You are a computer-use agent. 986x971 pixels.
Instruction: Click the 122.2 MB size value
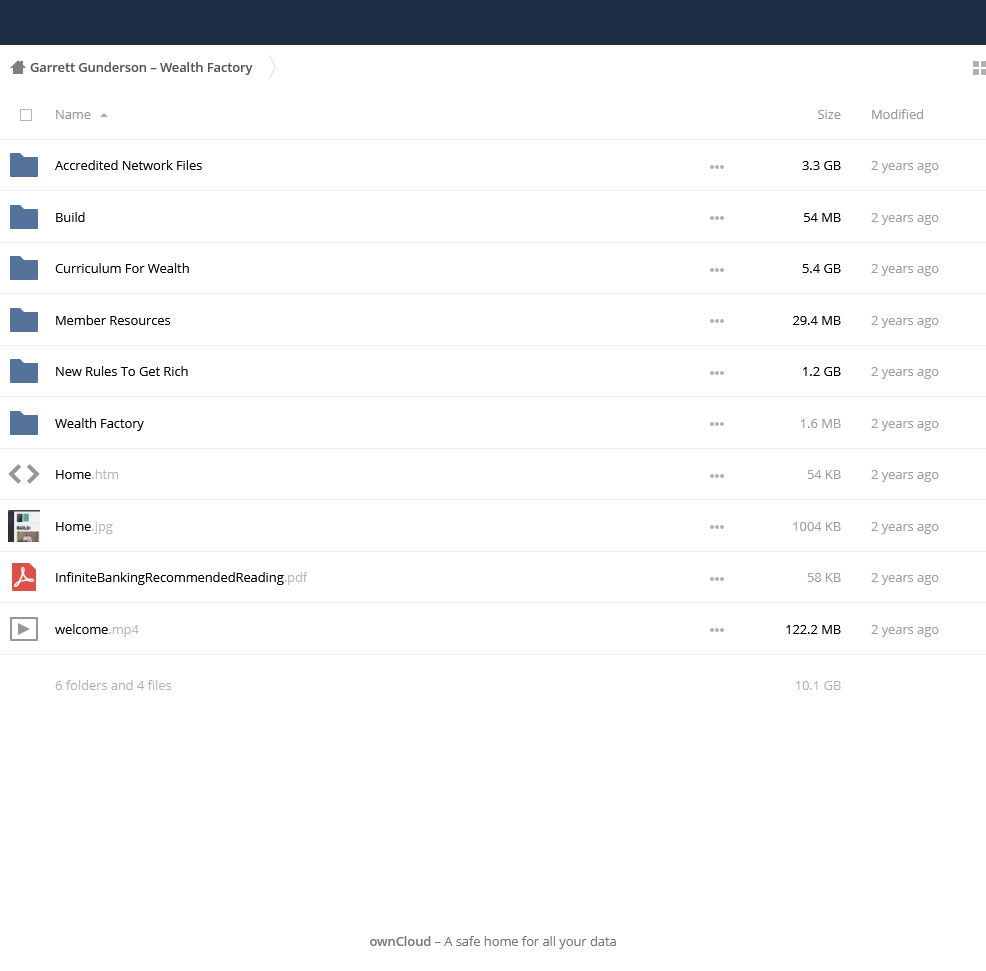[812, 629]
